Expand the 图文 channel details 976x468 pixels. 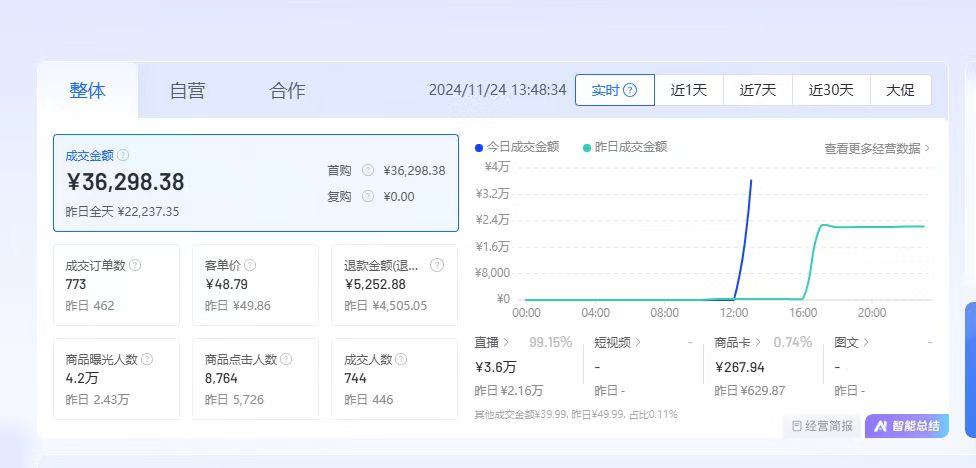(852, 342)
